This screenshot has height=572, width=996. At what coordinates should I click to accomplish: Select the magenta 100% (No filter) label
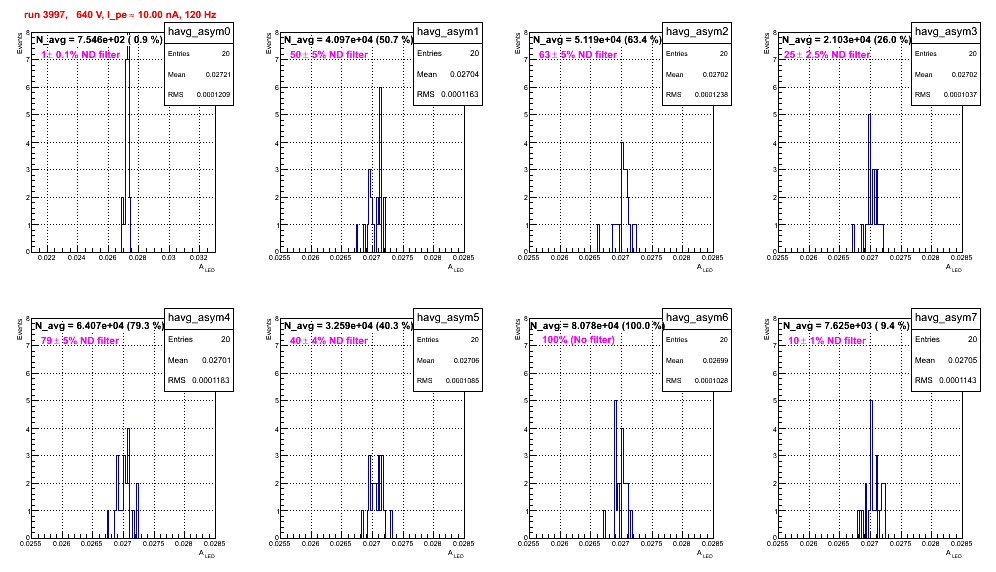click(579, 340)
